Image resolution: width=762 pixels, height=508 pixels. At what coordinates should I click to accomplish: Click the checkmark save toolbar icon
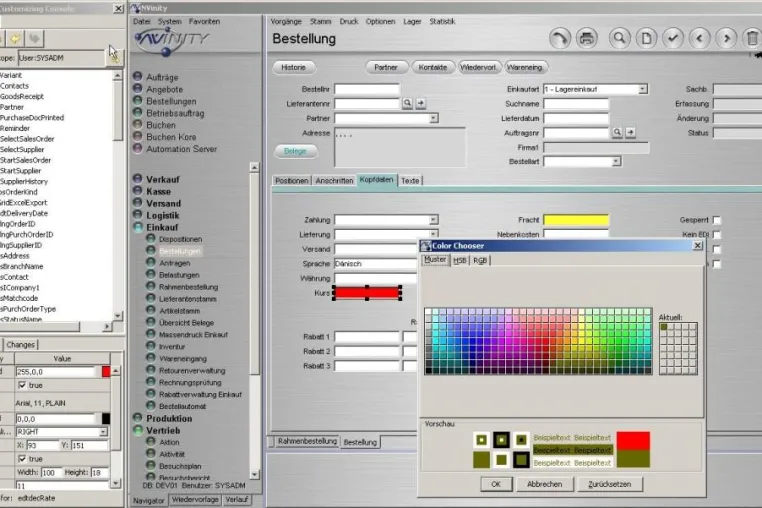[673, 38]
